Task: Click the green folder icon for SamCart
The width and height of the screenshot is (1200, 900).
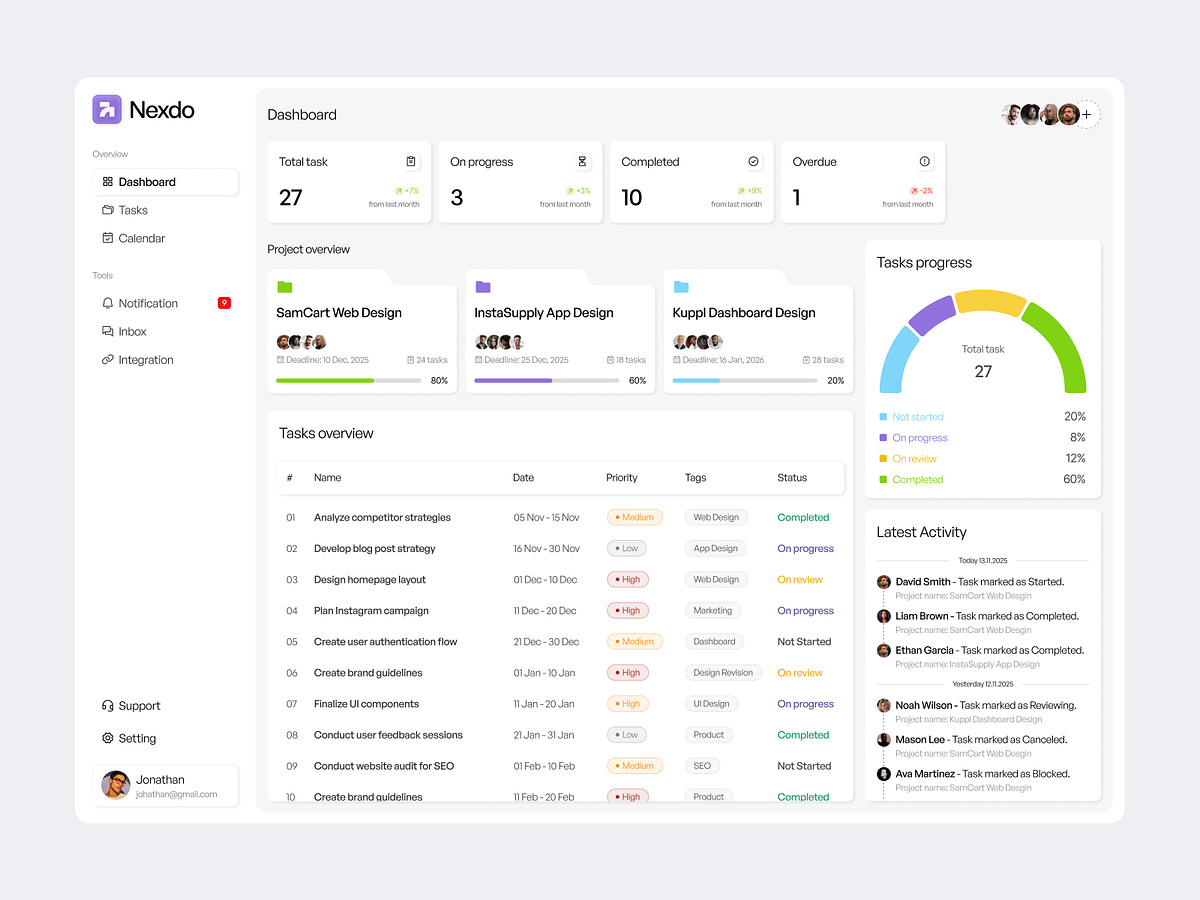Action: [x=285, y=287]
